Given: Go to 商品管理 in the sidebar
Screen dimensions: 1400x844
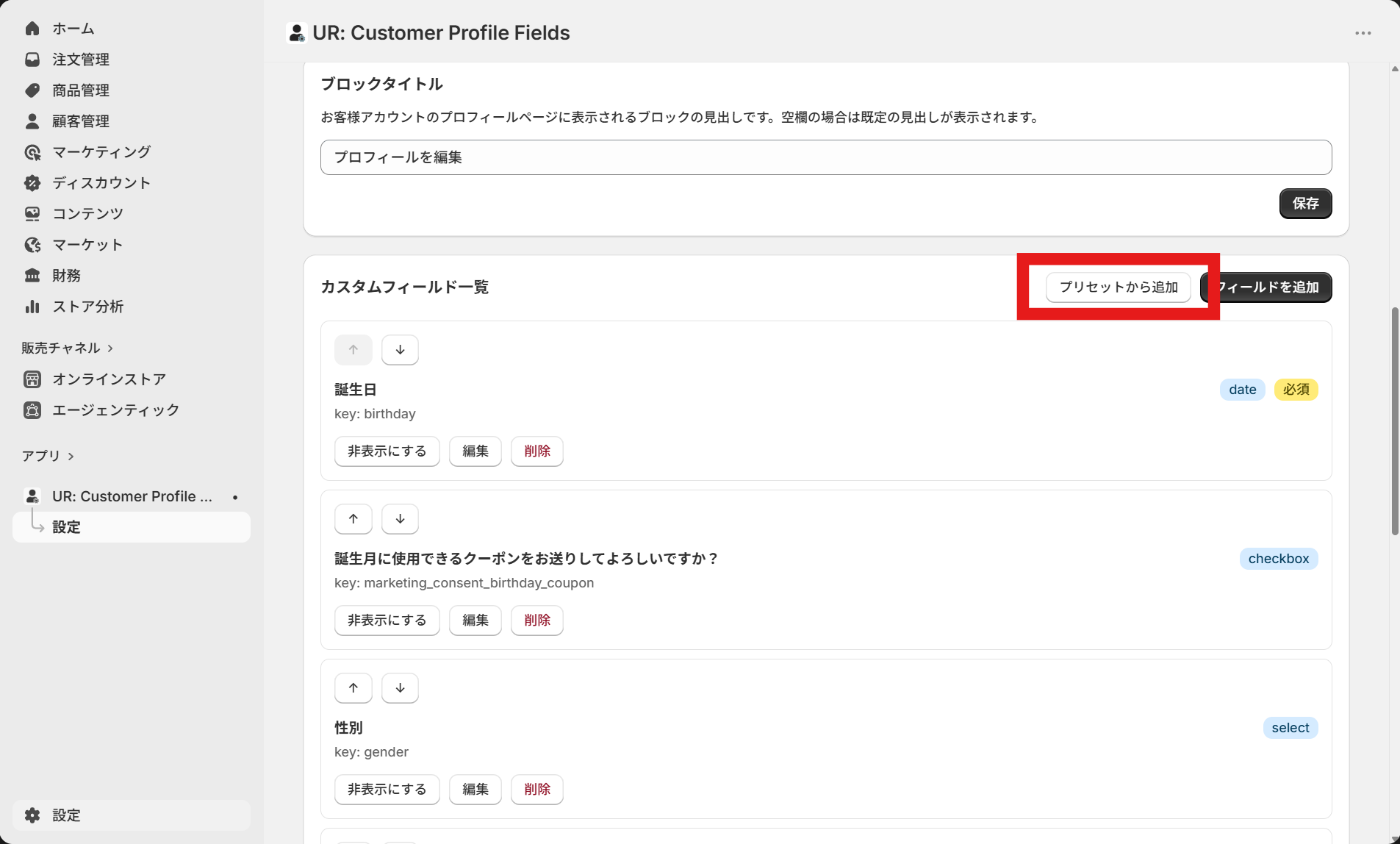Looking at the screenshot, I should tap(81, 90).
